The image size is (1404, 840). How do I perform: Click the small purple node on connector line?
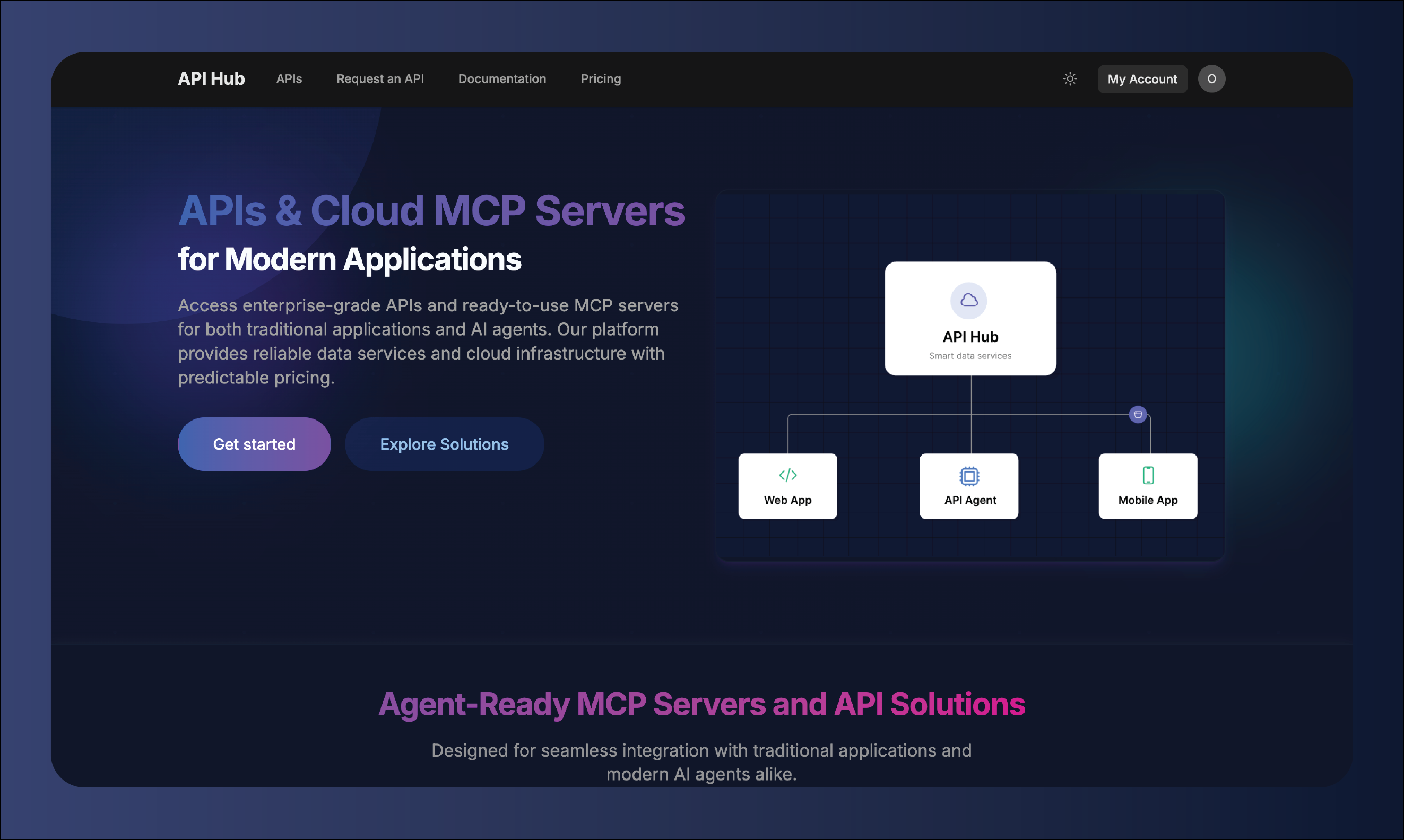pos(1137,414)
